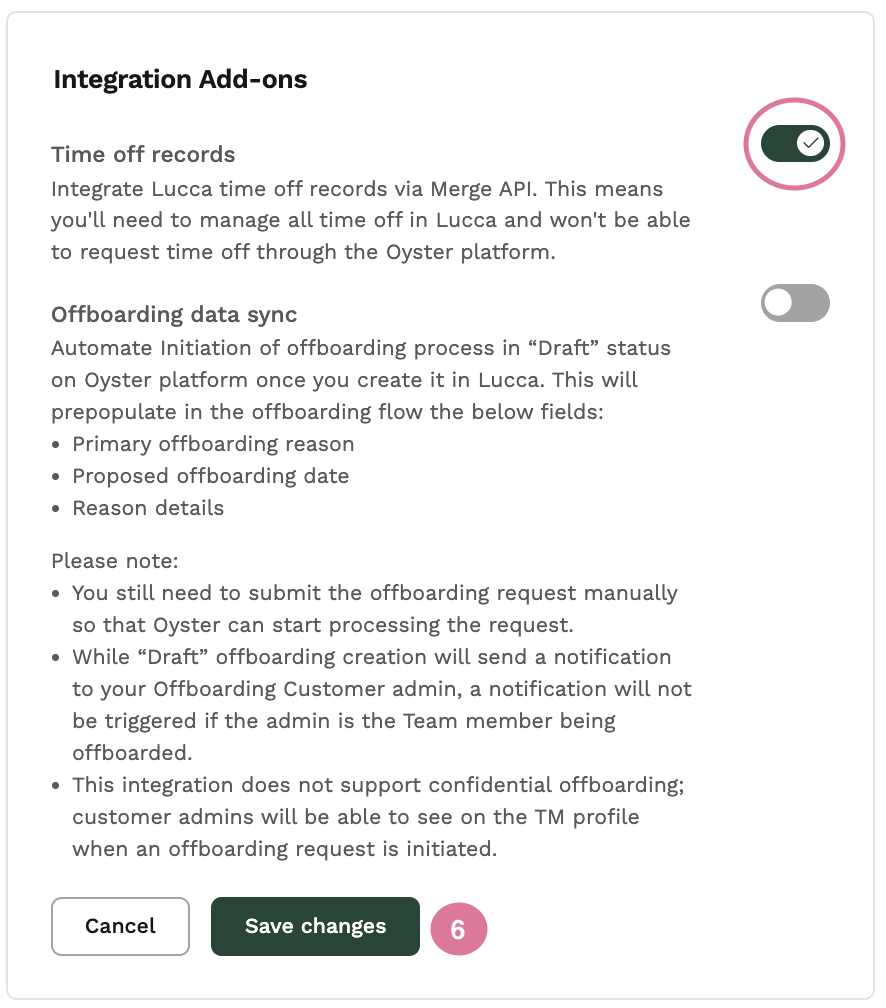Image resolution: width=886 pixels, height=1008 pixels.
Task: Select the Integration Add-ons heading
Action: (180, 79)
